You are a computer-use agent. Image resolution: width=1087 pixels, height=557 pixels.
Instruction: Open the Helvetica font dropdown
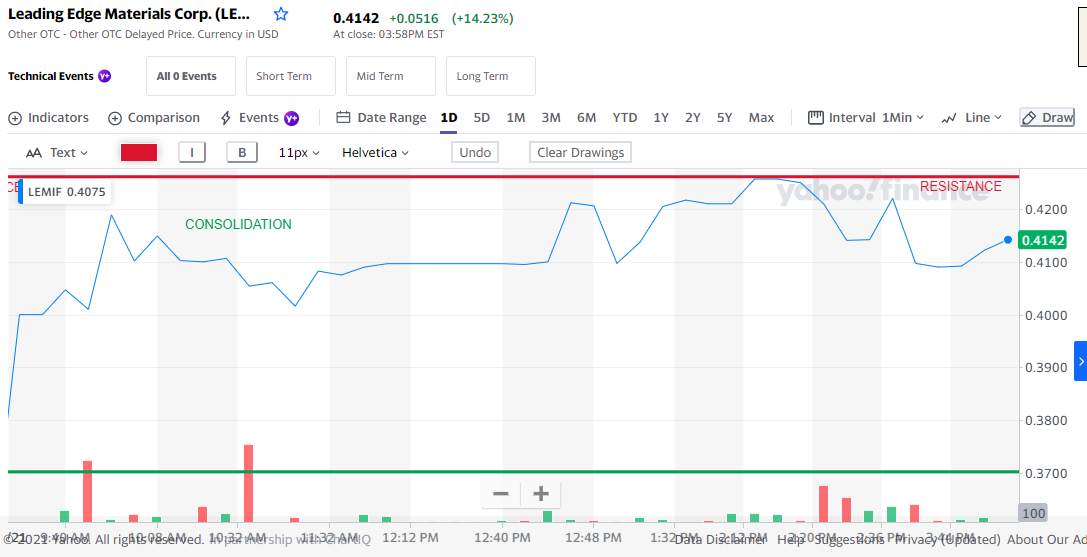[x=375, y=153]
